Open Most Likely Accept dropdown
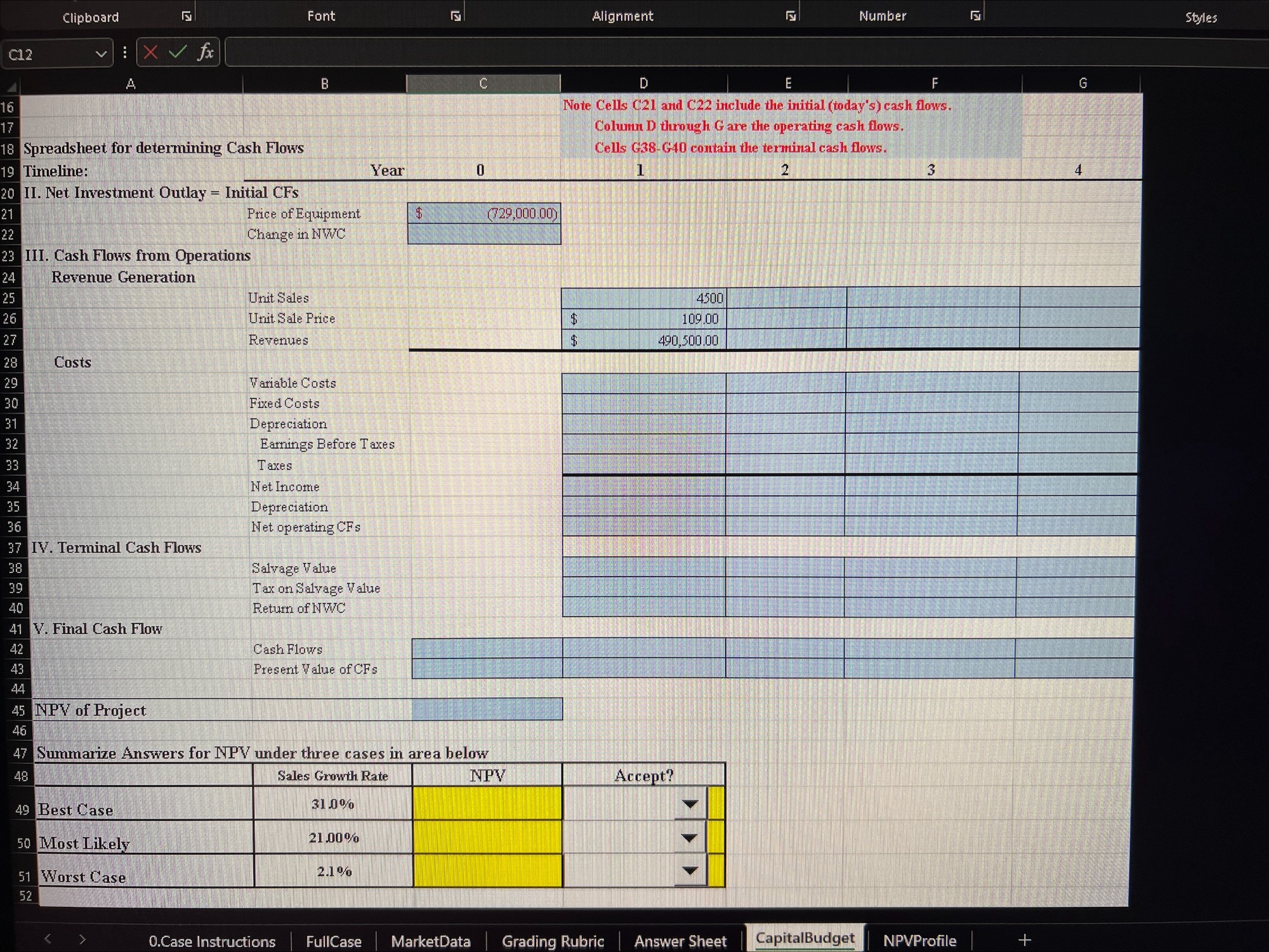The height and width of the screenshot is (952, 1269). [690, 838]
